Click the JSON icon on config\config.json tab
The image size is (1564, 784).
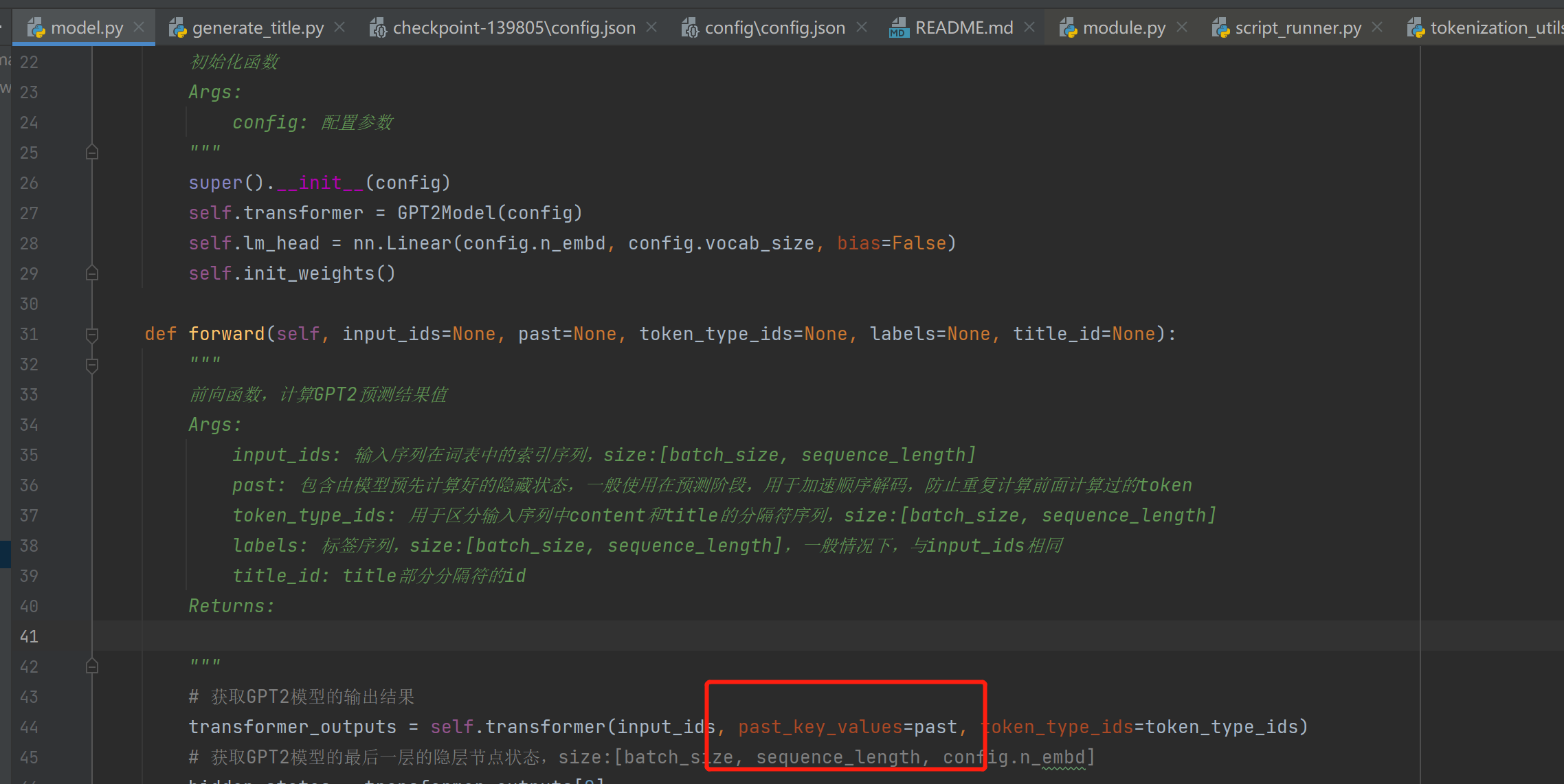pyautogui.click(x=689, y=27)
